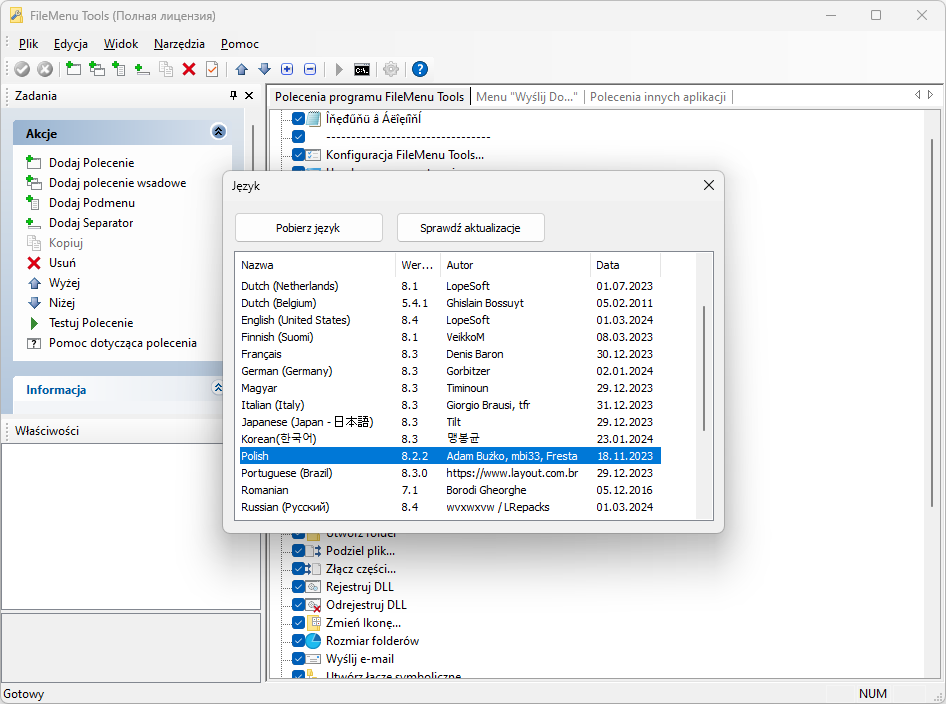Screen dimensions: 946x704
Task: Click the Add Batch Command toolbar icon
Action: [97, 69]
